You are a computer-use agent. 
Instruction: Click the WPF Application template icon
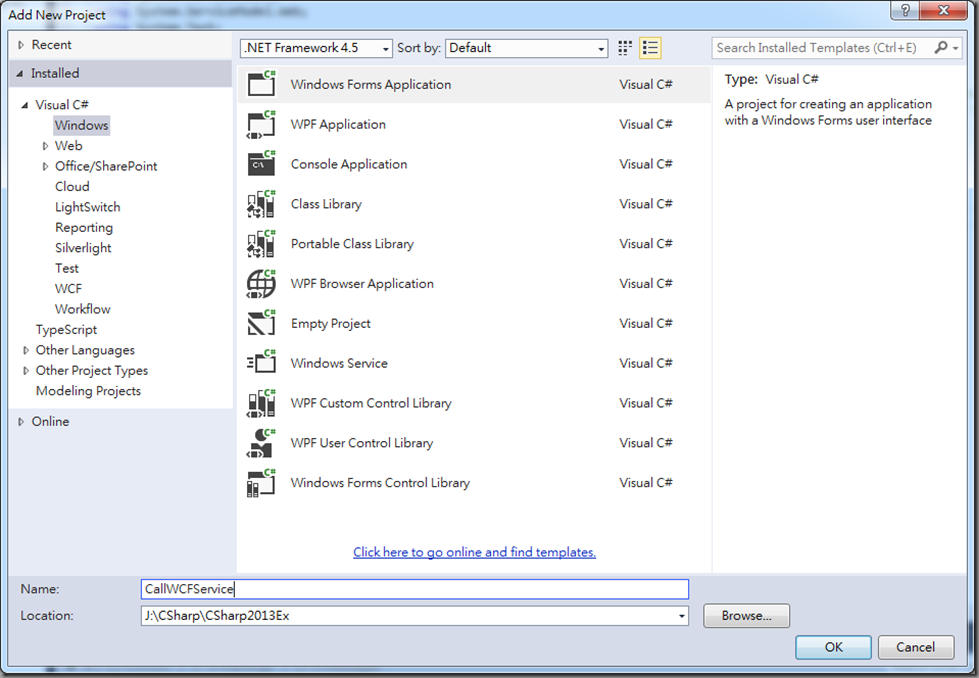(x=261, y=124)
